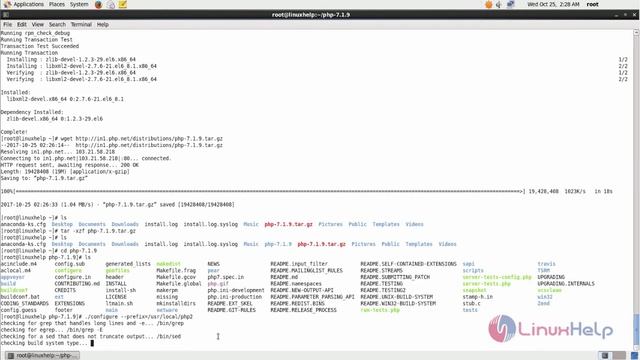This screenshot has width=640, height=360.
Task: Switch to the second workspace in the switcher
Action: click(619, 356)
